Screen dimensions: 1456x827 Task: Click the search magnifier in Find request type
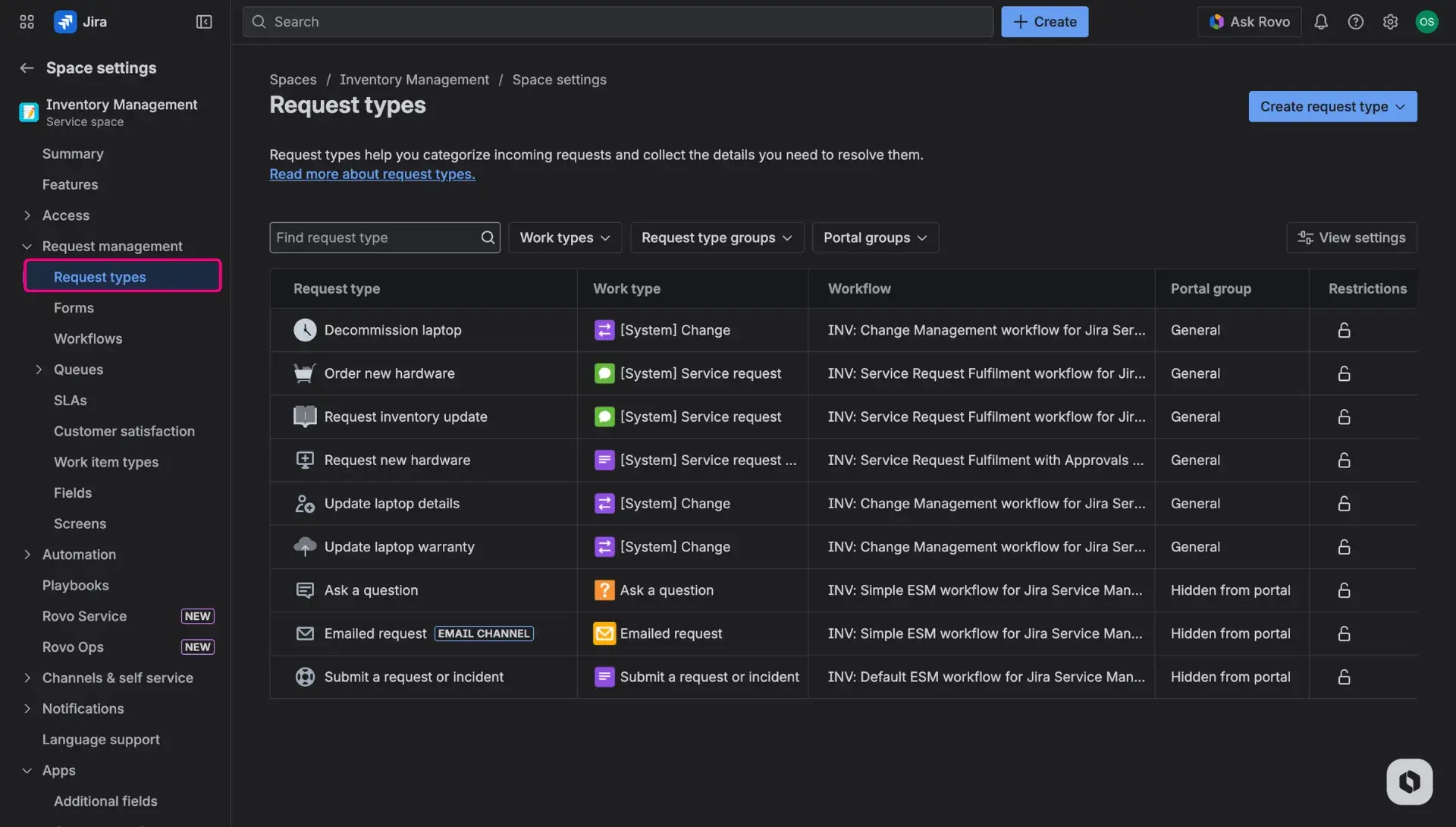tap(488, 237)
